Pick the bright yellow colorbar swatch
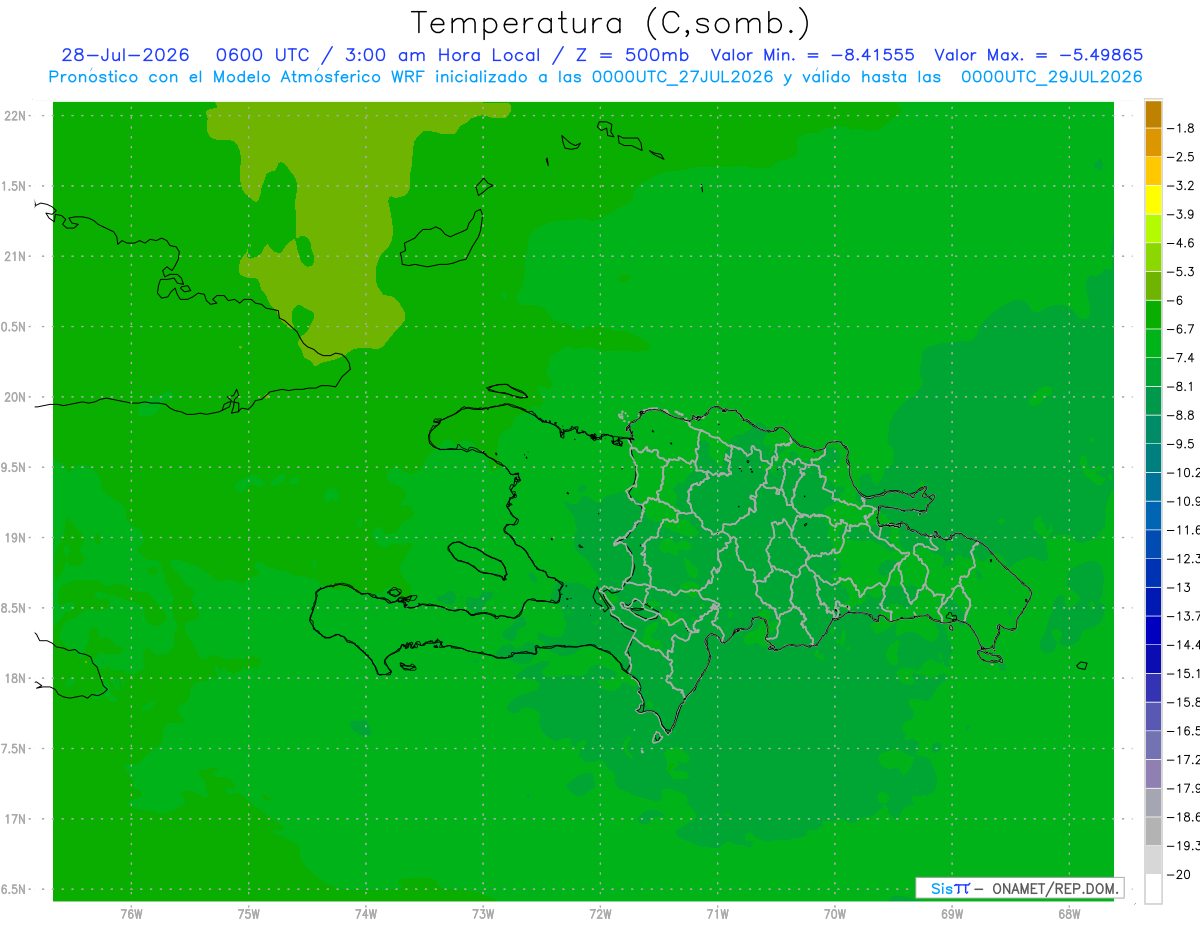Screen dimensions: 1200x927 (x=1153, y=200)
